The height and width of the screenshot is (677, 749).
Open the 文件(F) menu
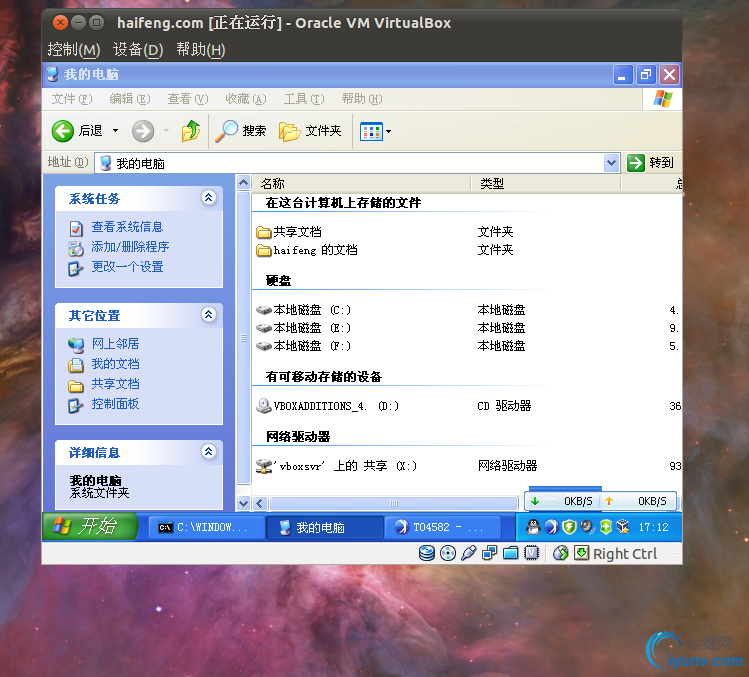72,99
